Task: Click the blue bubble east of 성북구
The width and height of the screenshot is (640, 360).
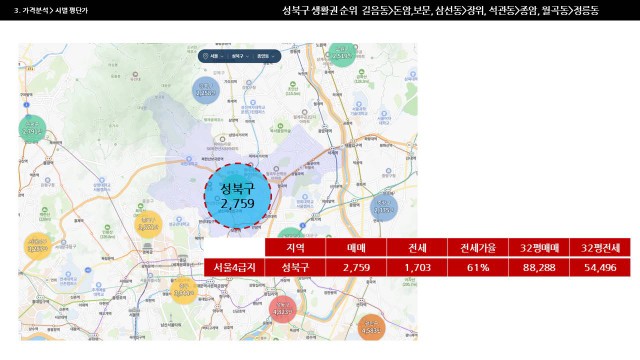Action: (x=384, y=207)
